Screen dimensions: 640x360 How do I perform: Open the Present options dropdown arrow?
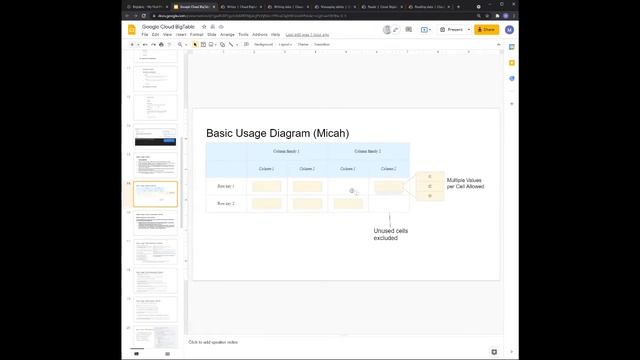[469, 30]
